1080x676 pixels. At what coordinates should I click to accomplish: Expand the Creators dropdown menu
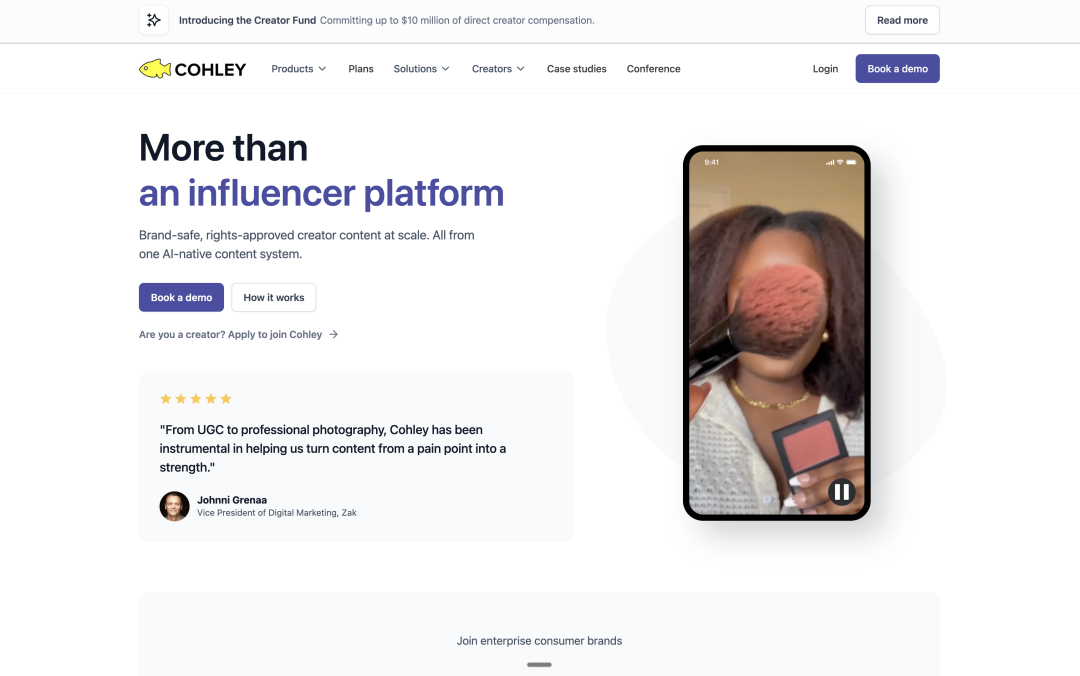pos(498,69)
